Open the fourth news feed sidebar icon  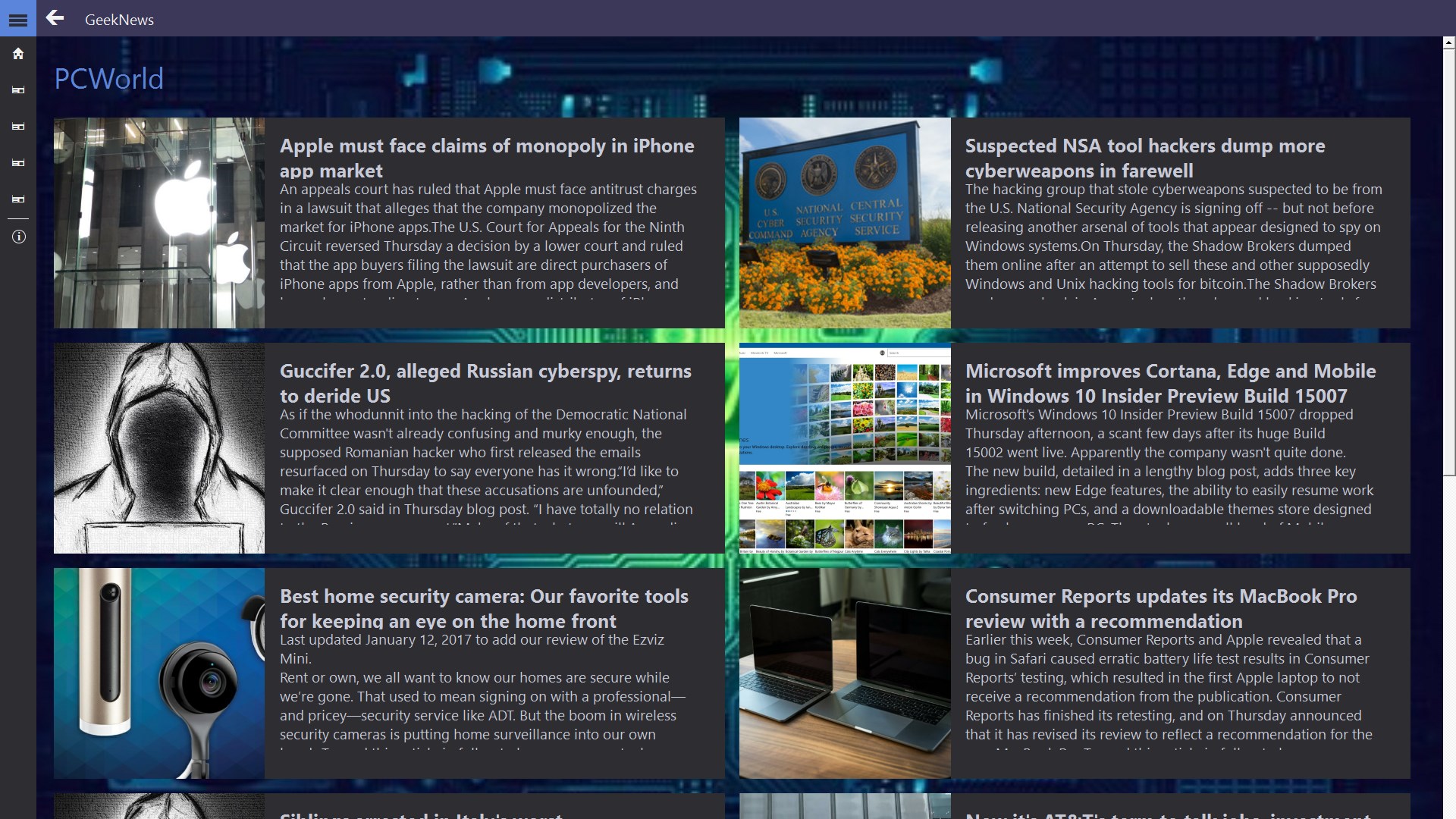pos(18,199)
